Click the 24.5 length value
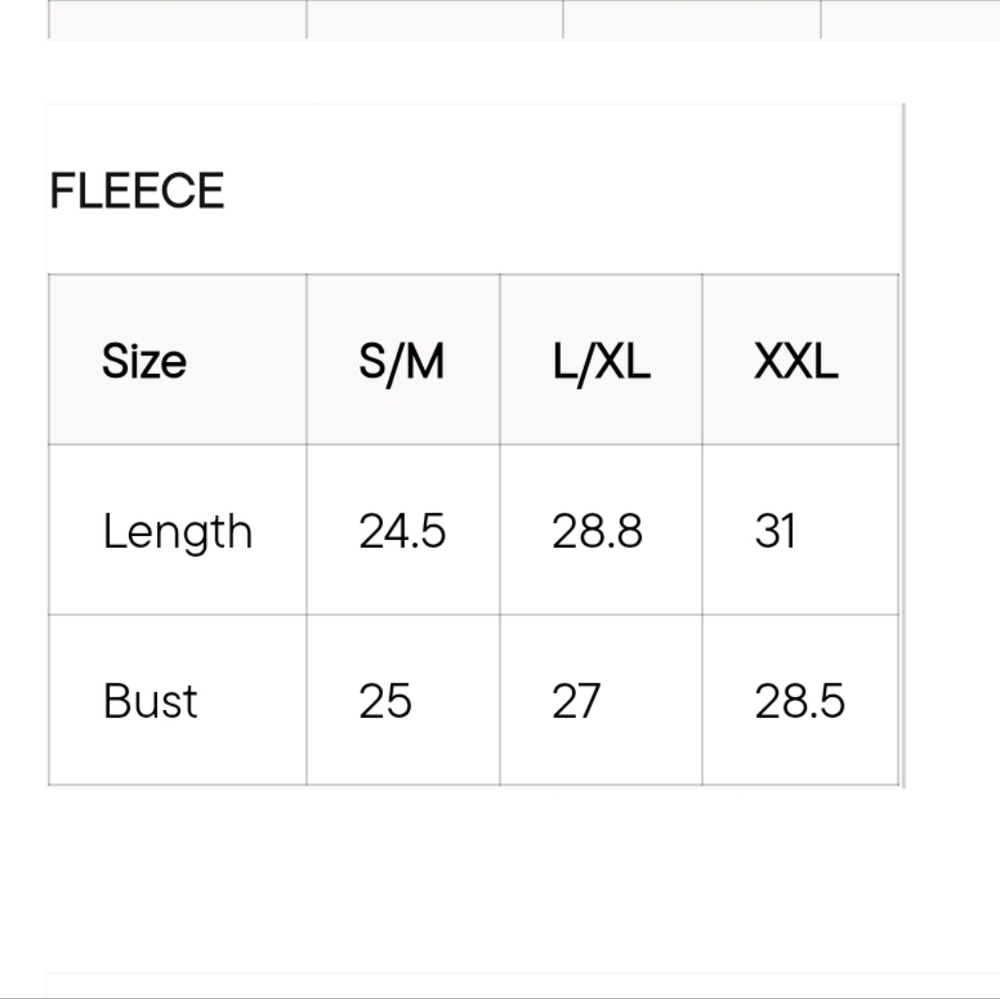The image size is (1000, 999). [403, 530]
